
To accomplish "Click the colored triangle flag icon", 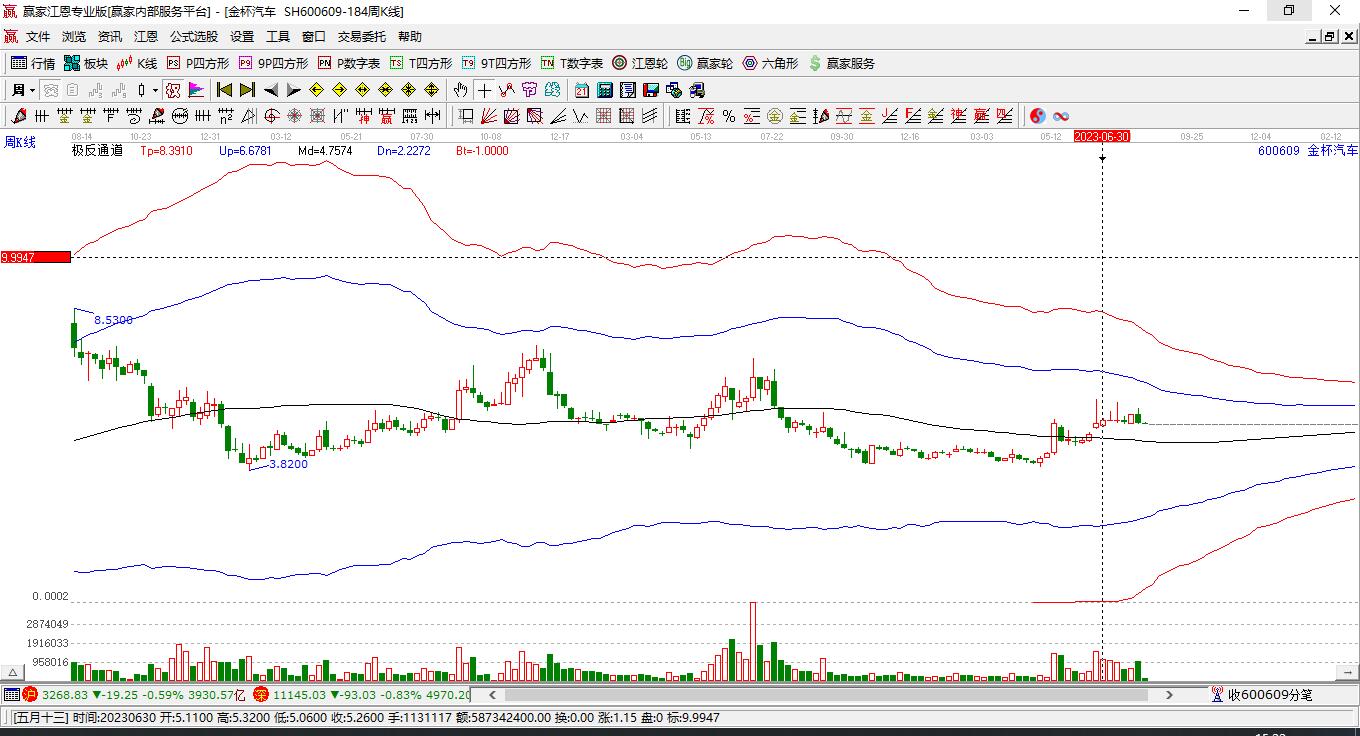I will tap(194, 90).
